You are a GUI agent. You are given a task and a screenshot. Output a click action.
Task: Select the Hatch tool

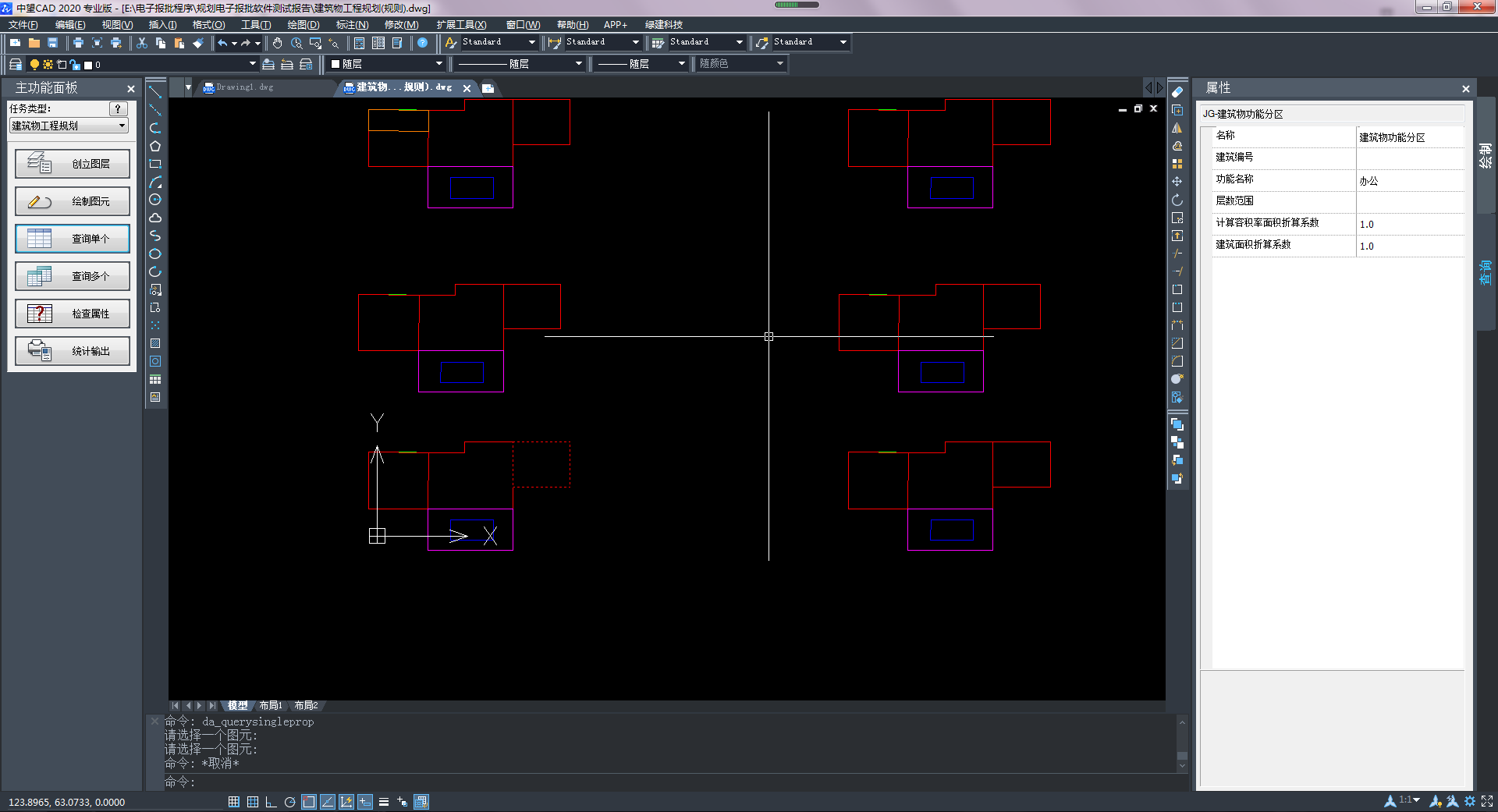[155, 343]
